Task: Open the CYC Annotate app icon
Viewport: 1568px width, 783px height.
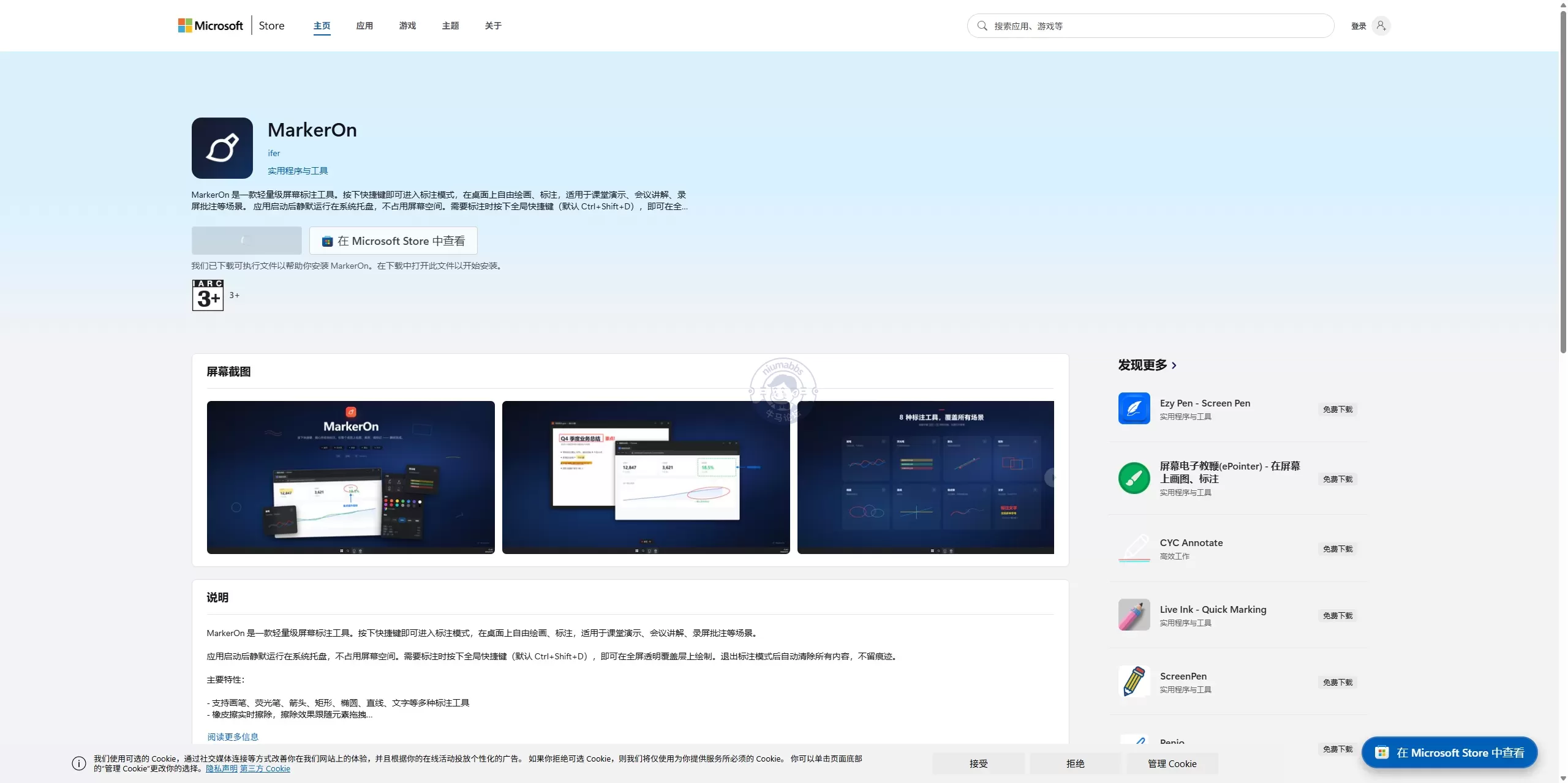Action: click(x=1134, y=548)
